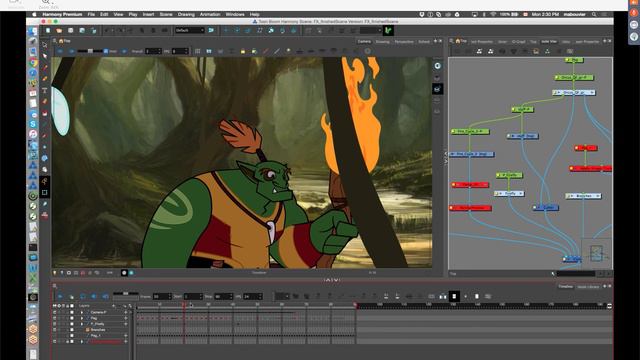Click the Start frame field in the timeline toolbar
The height and width of the screenshot is (360, 640).
[x=193, y=296]
